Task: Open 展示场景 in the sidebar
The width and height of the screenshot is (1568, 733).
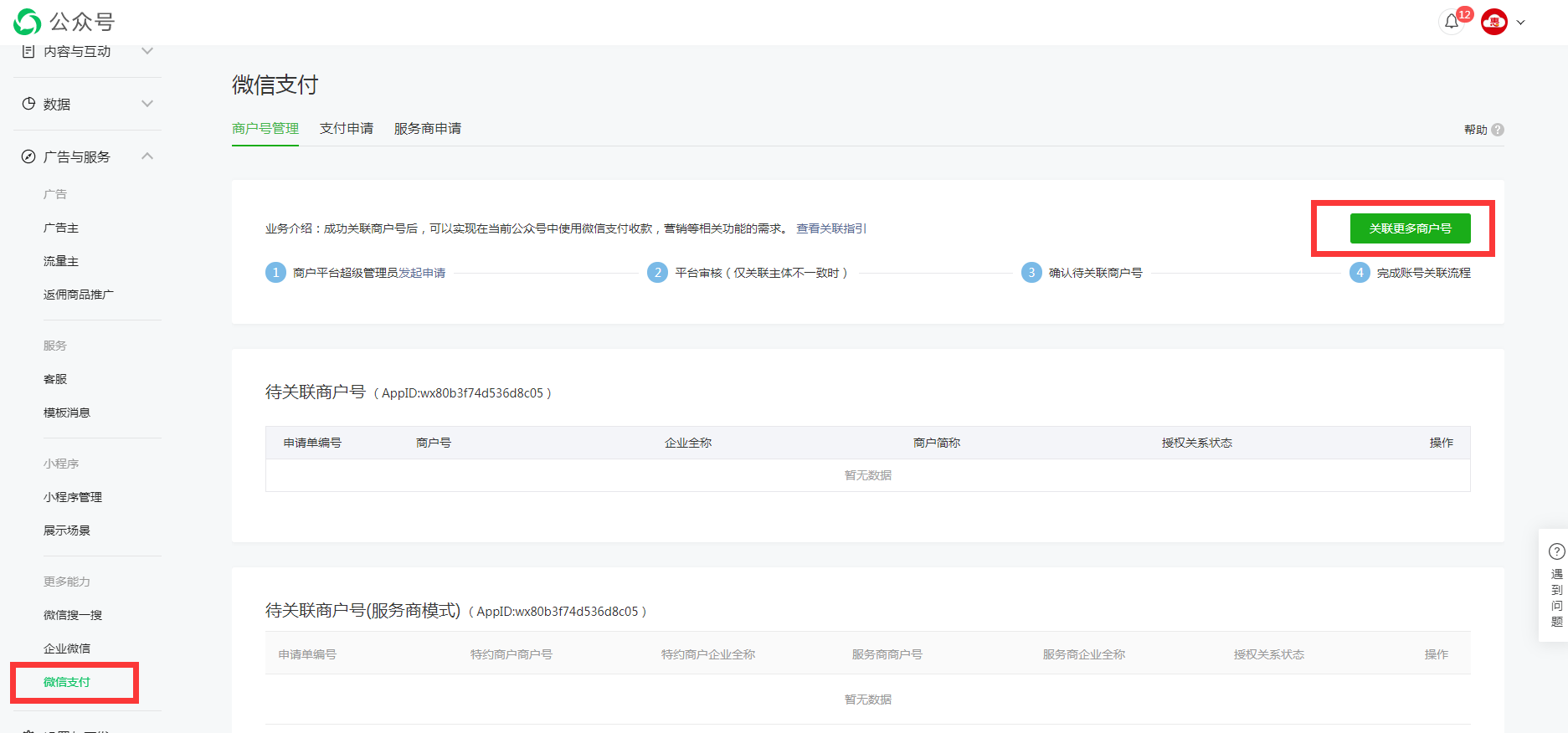Action: 67,531
